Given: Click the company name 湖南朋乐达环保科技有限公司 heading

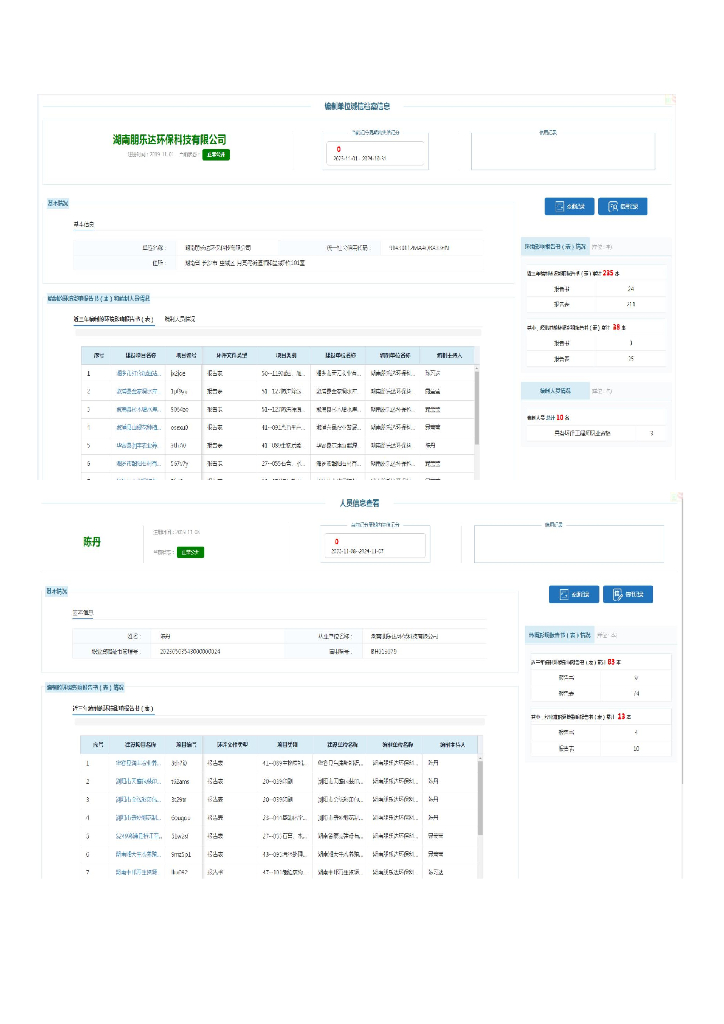Looking at the screenshot, I should (x=170, y=139).
